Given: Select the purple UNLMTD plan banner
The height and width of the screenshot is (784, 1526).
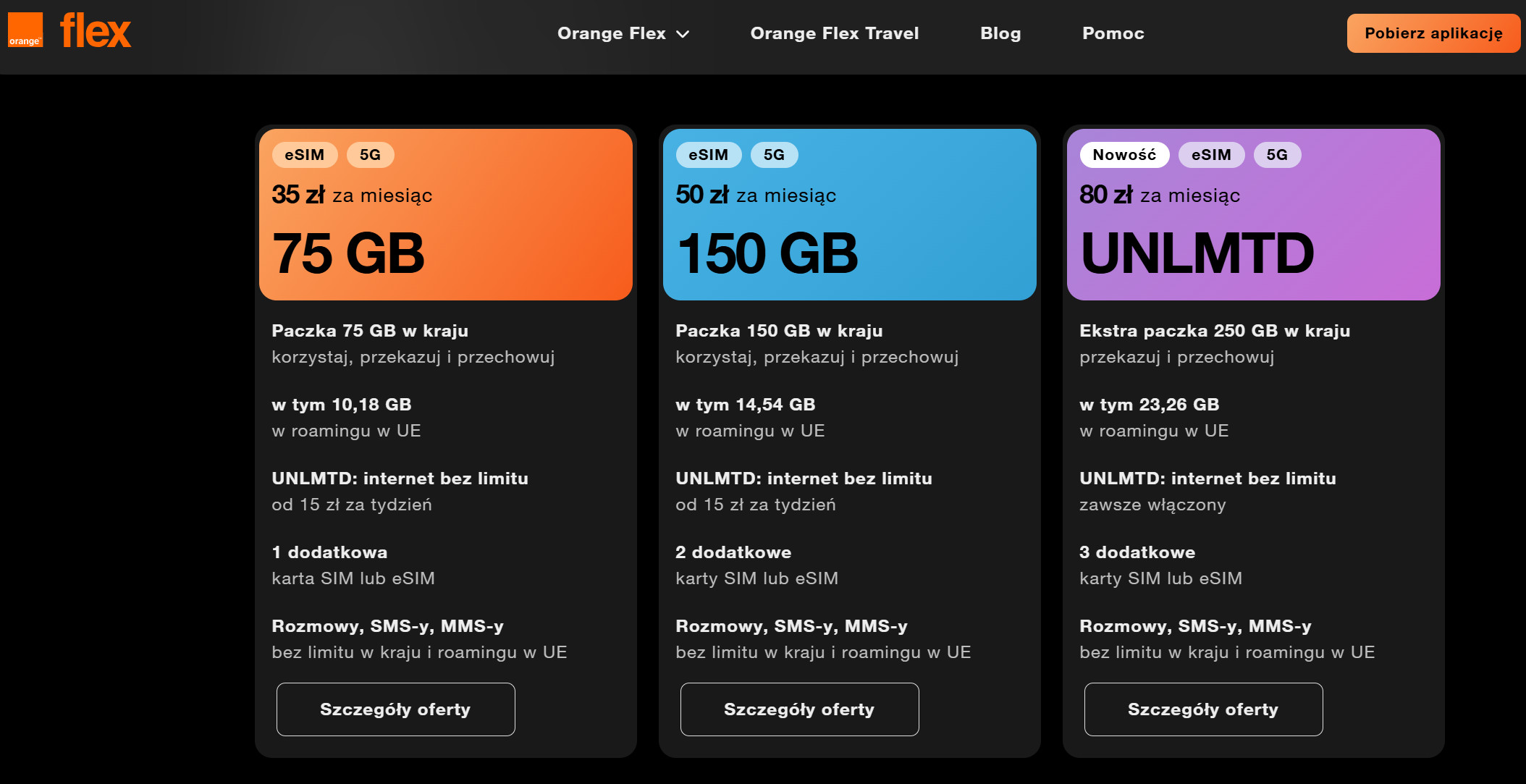Looking at the screenshot, I should pos(1253,214).
